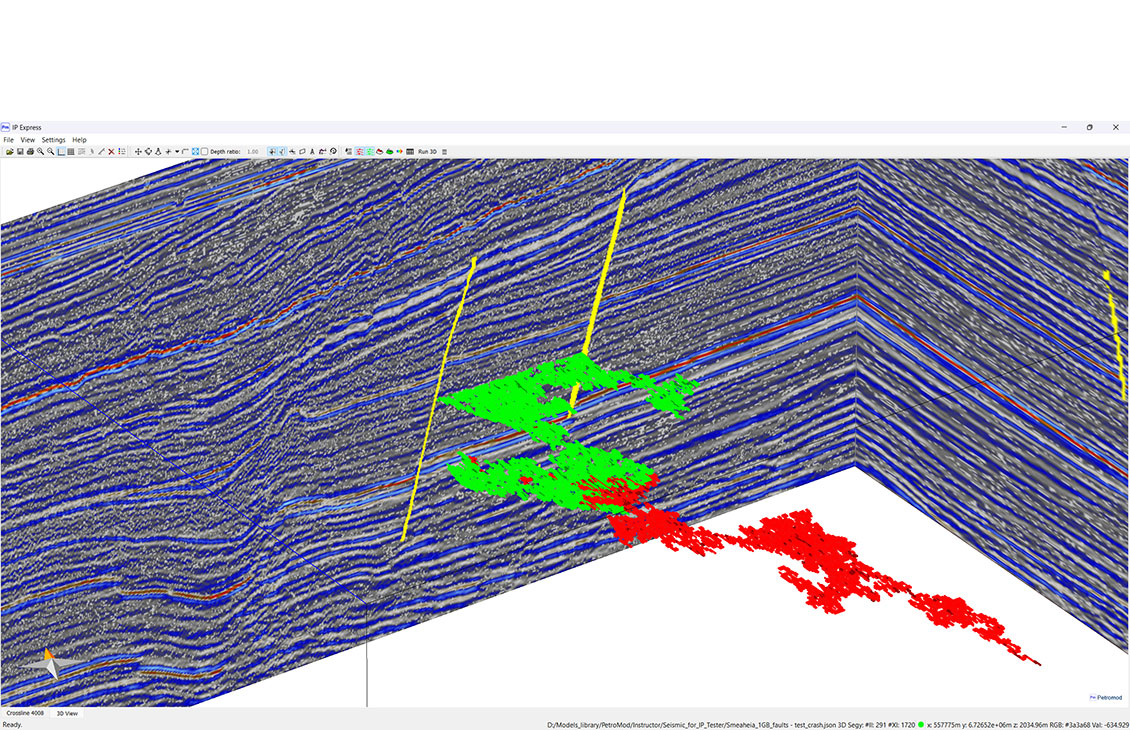Open the dropdown arrow beside the star tool
Image resolution: width=1130 pixels, height=730 pixels.
coord(176,151)
